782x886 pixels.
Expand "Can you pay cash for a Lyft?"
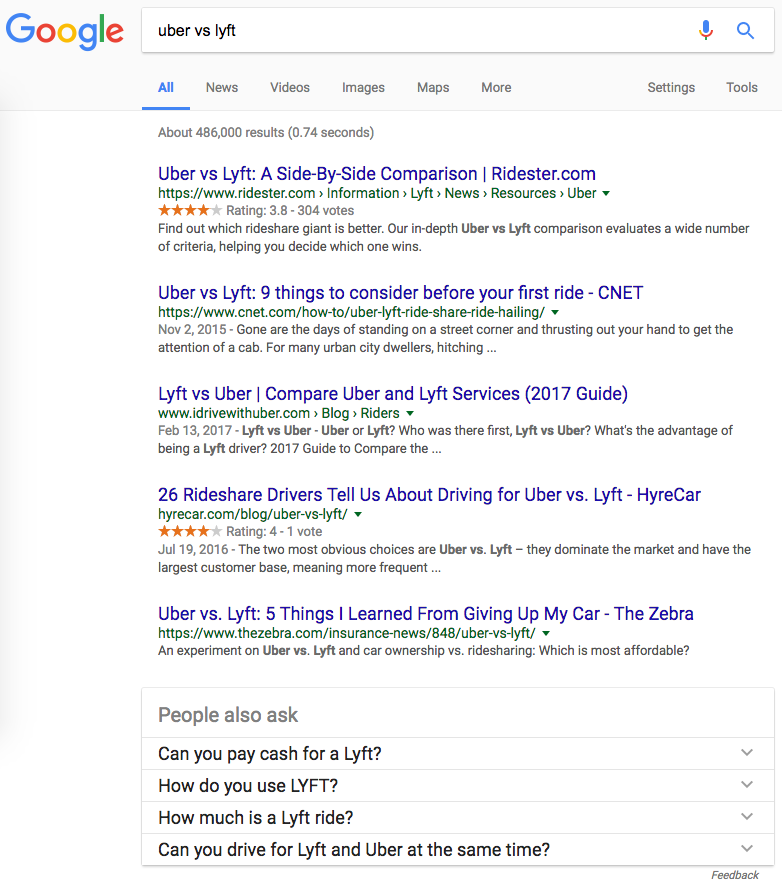746,753
